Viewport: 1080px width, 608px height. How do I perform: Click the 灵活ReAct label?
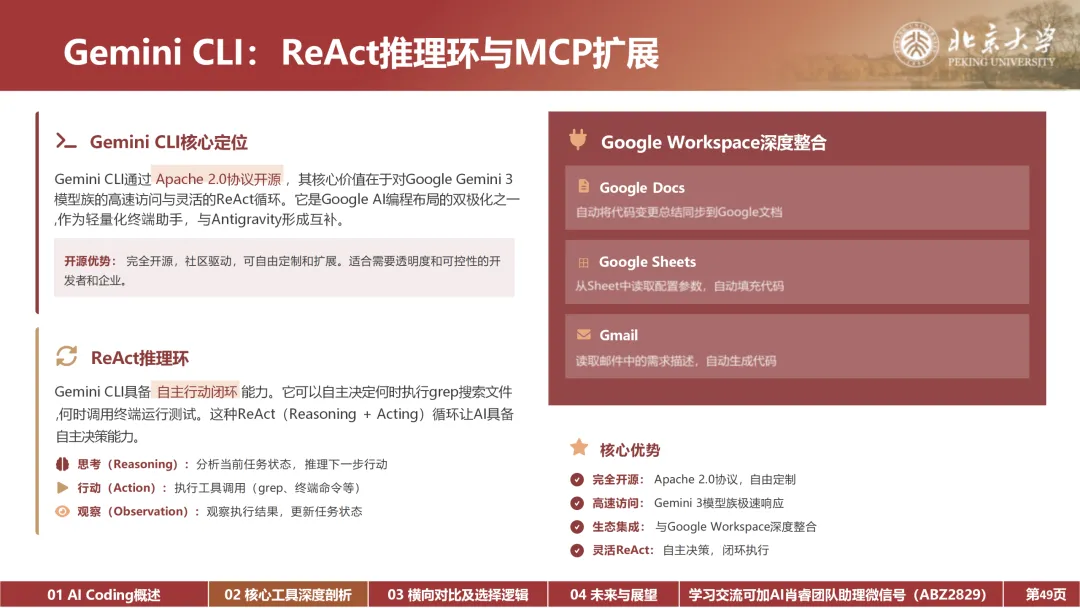[x=622, y=550]
